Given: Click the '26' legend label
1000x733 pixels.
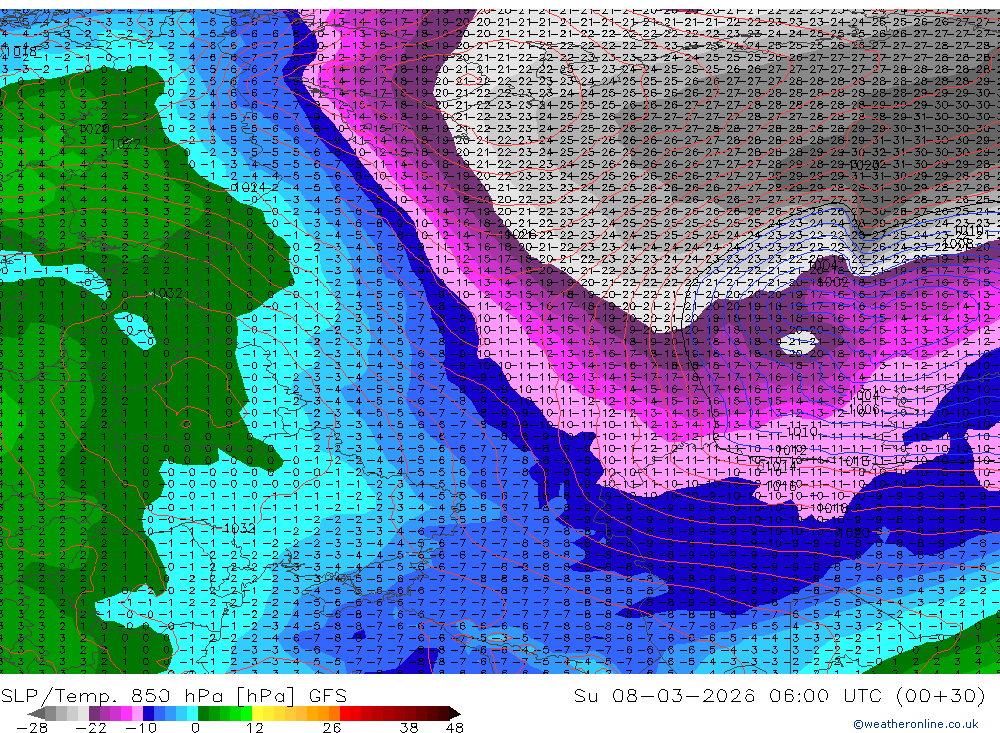Looking at the screenshot, I should [331, 727].
